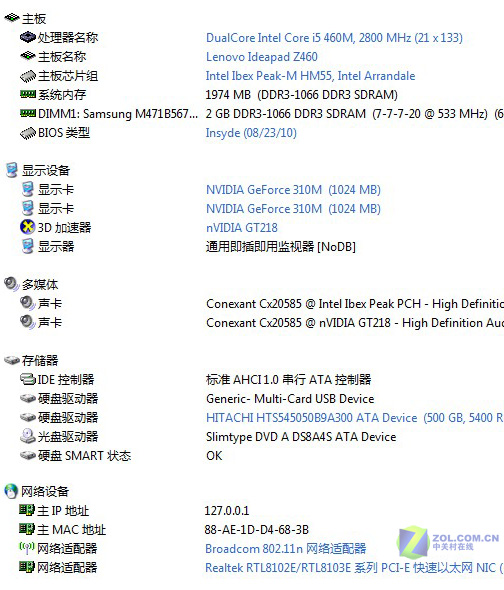This screenshot has height=590, width=504.
Task: Select the IDE 控制器 label
Action: 65,380
